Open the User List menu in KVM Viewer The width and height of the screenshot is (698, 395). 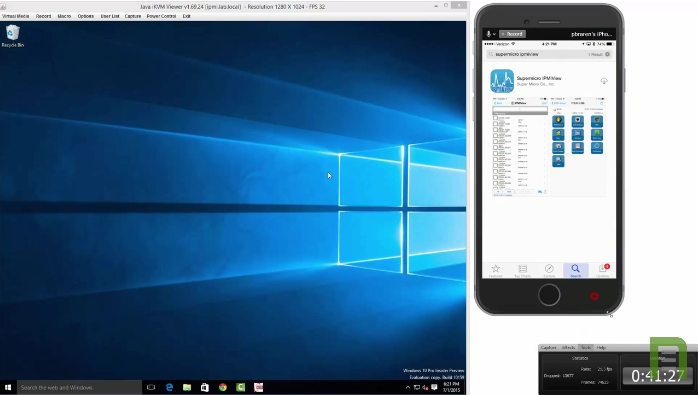(x=110, y=16)
